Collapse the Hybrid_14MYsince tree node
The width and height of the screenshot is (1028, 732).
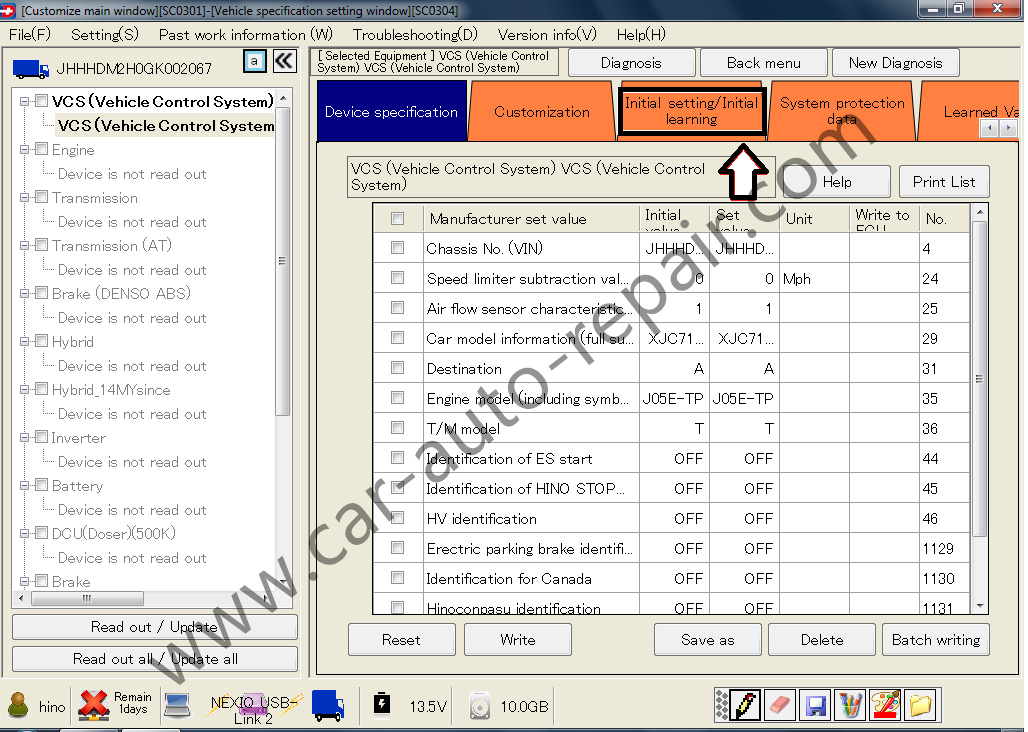pyautogui.click(x=25, y=389)
